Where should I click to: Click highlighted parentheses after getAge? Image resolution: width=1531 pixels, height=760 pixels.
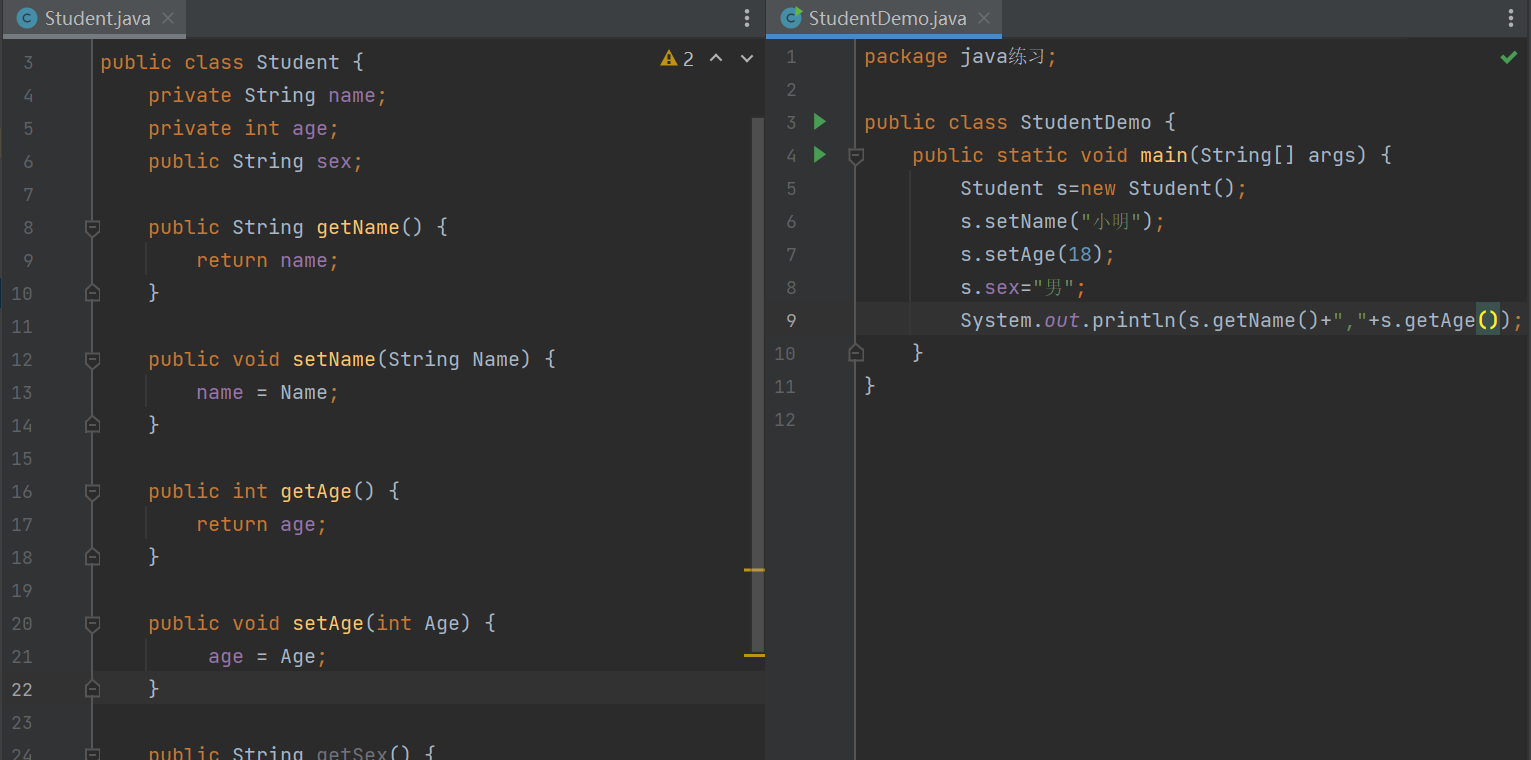click(x=1488, y=321)
